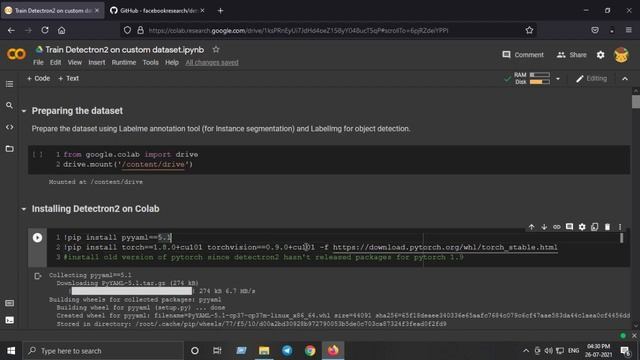Viewport: 640px width, 360px height.
Task: Open Google Chrome from the taskbar
Action: (310, 351)
